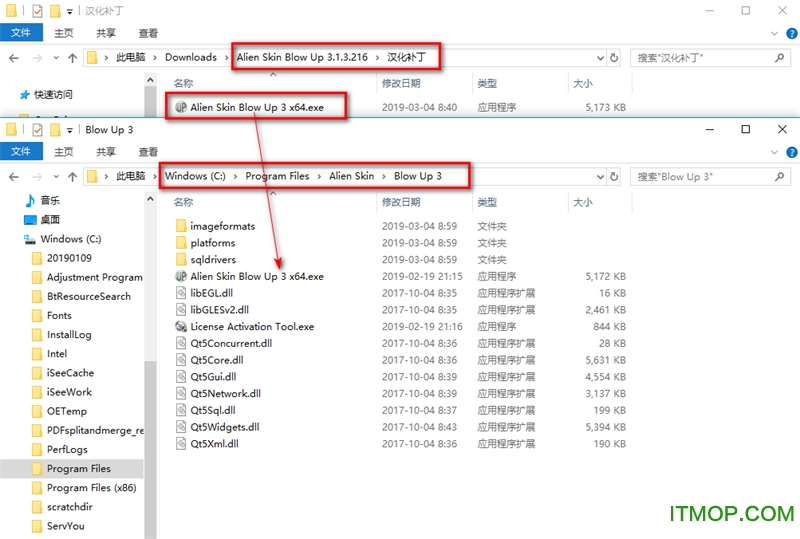Open the 主页 tab in Blow Up 3 window
The height and width of the screenshot is (539, 800).
pyautogui.click(x=64, y=152)
